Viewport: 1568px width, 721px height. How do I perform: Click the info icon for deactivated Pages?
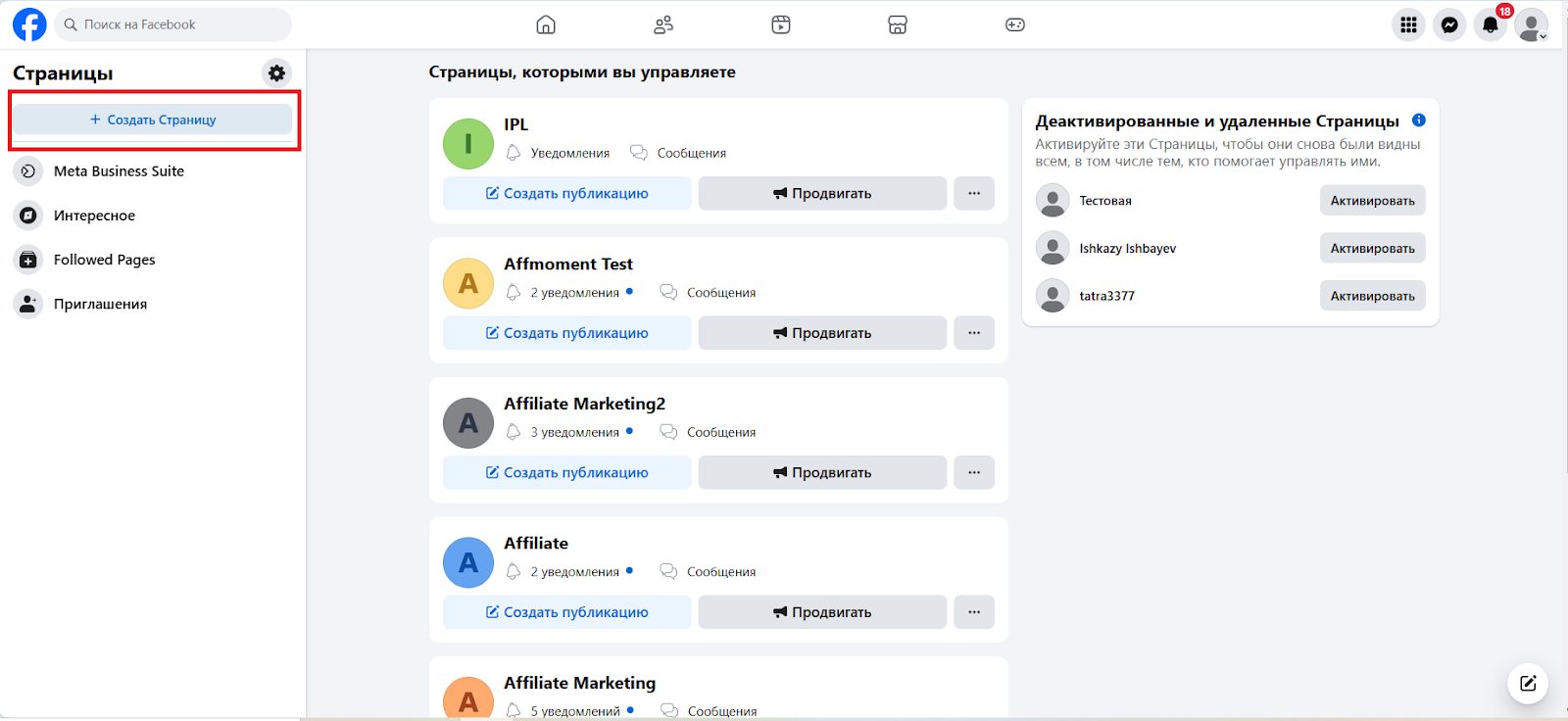point(1418,120)
